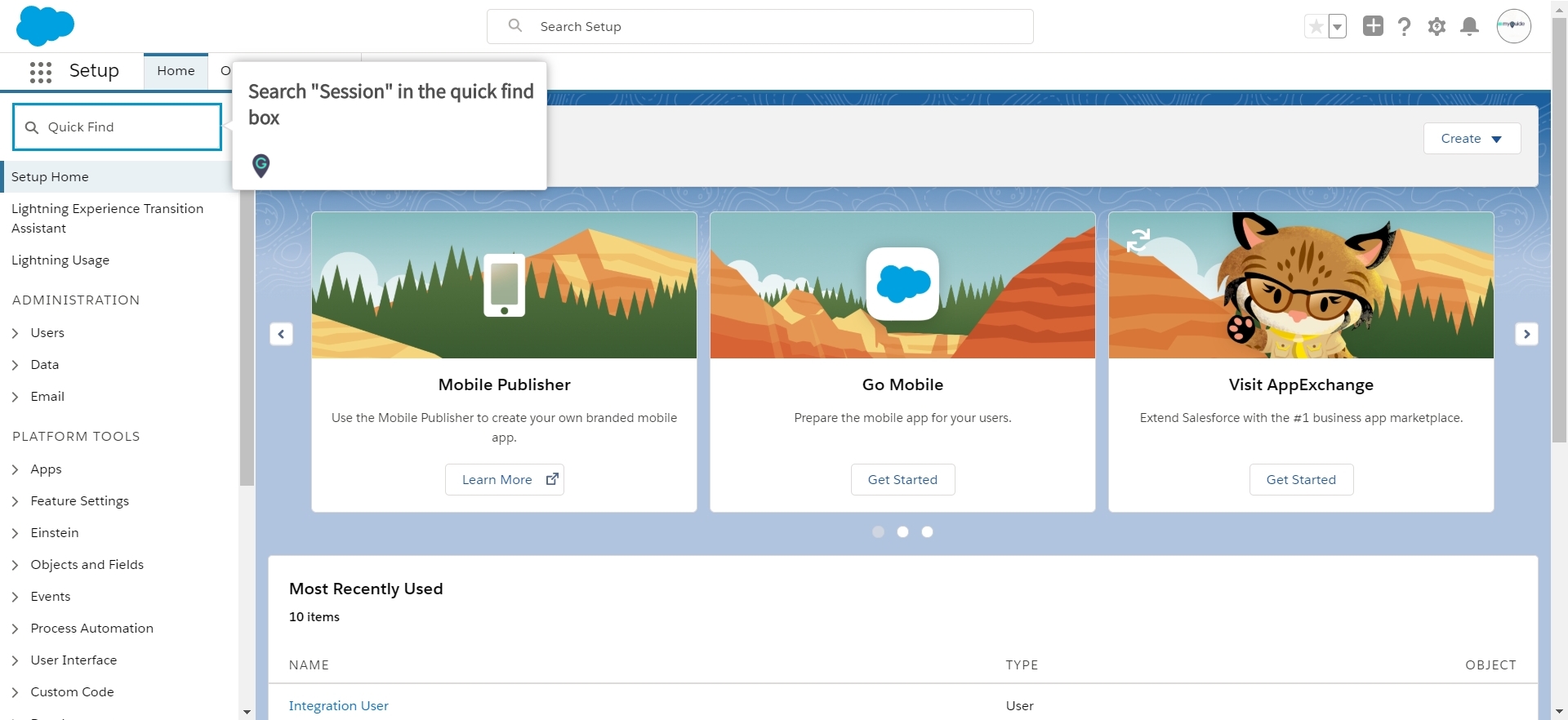Open the notifications bell

click(1469, 27)
